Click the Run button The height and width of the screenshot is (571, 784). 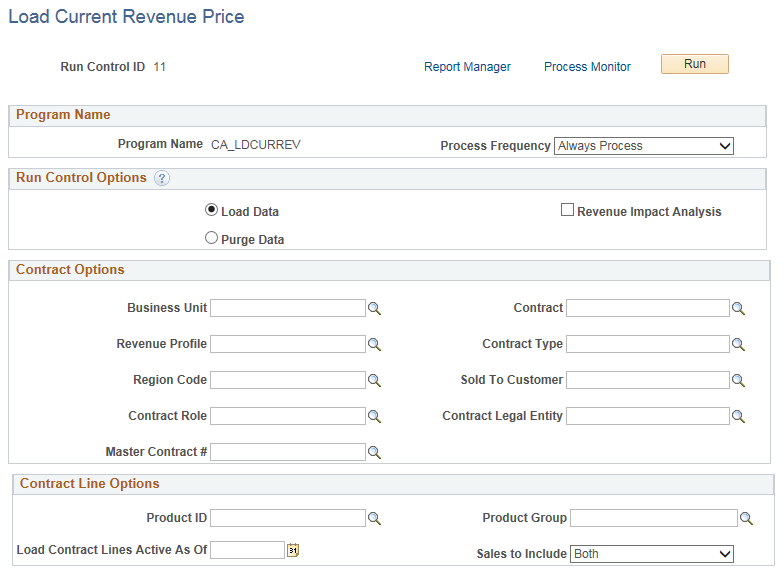click(x=694, y=64)
